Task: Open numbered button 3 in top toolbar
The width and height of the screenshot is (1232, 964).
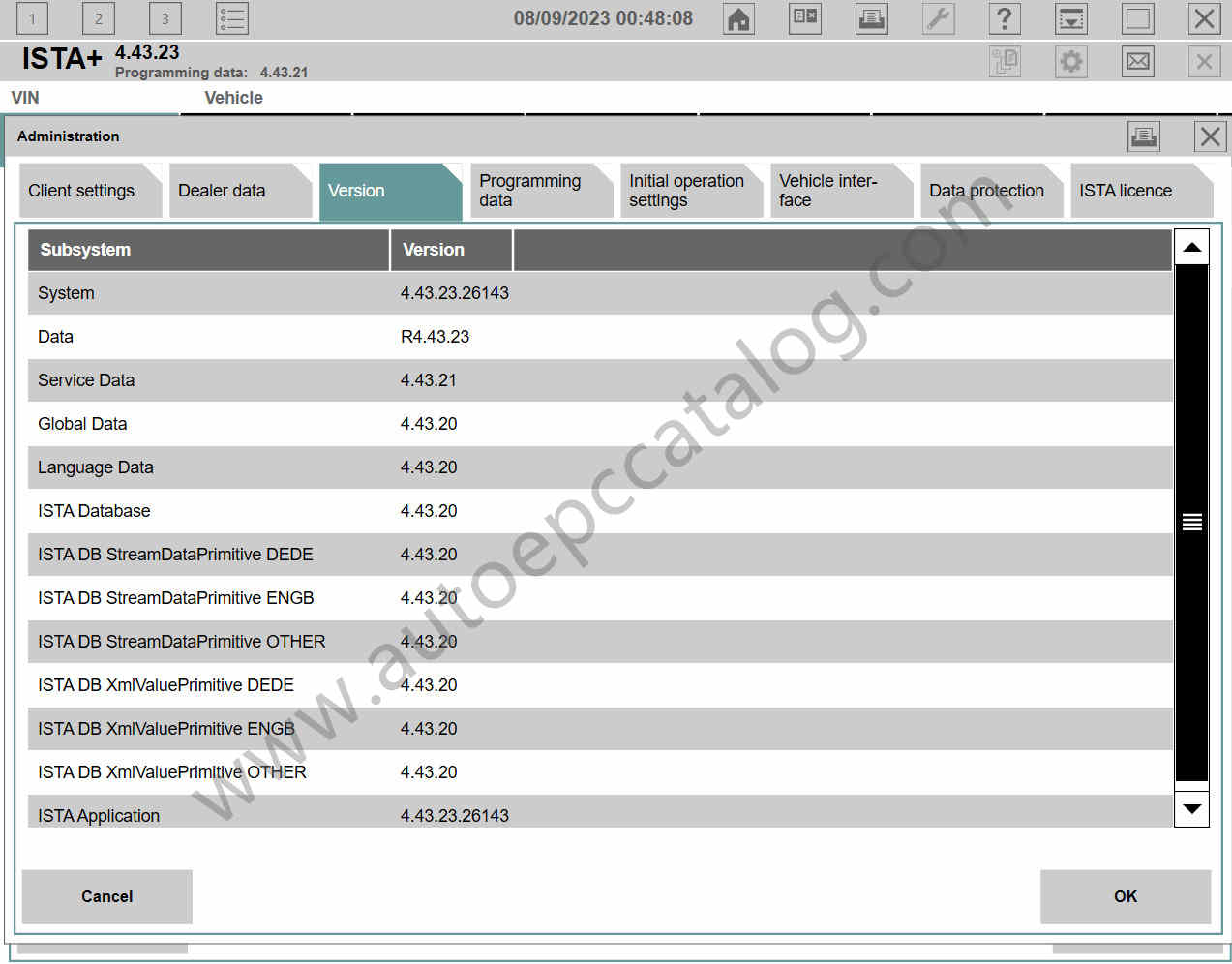Action: click(x=165, y=18)
